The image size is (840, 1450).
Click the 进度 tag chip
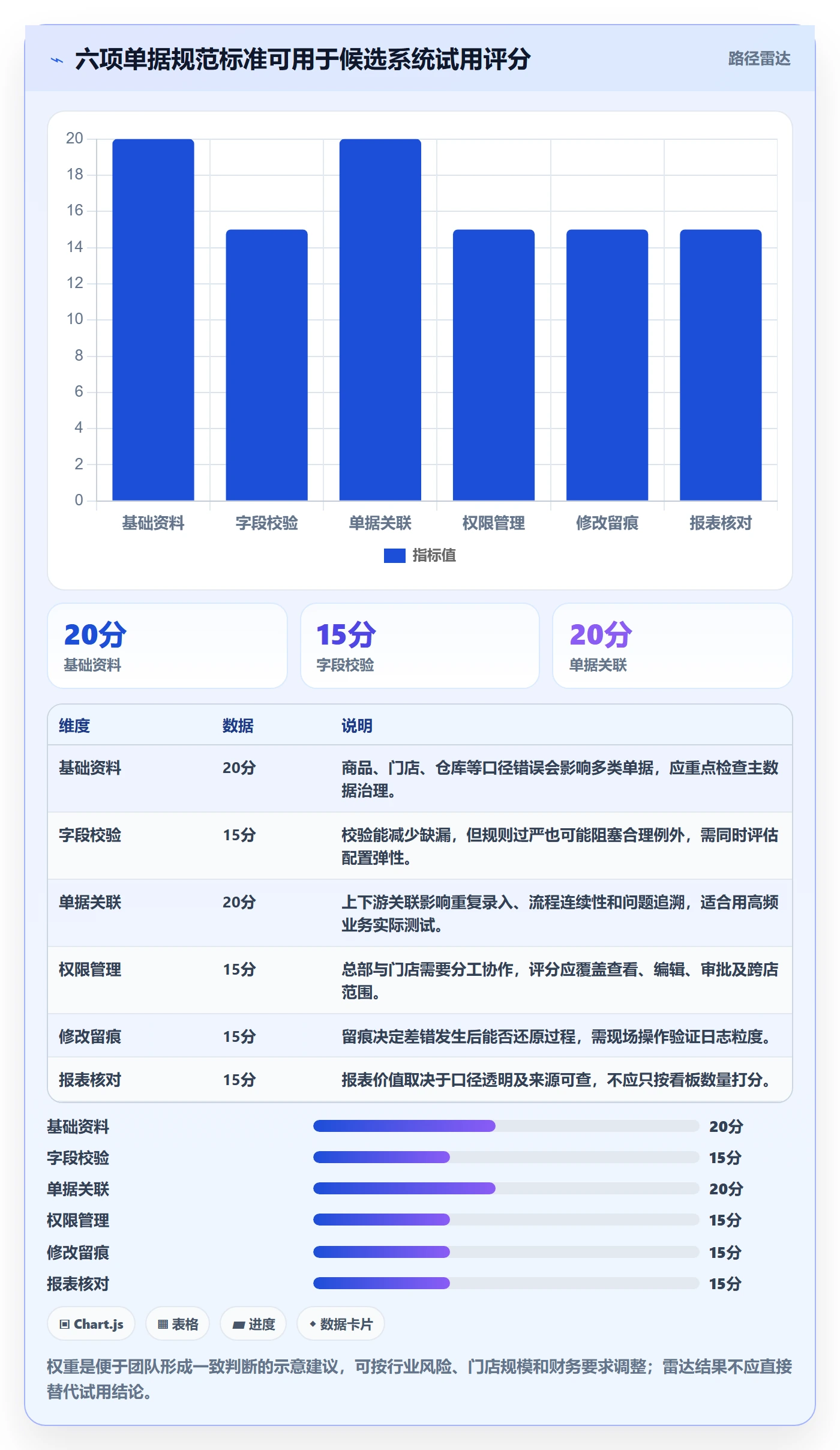[253, 1323]
